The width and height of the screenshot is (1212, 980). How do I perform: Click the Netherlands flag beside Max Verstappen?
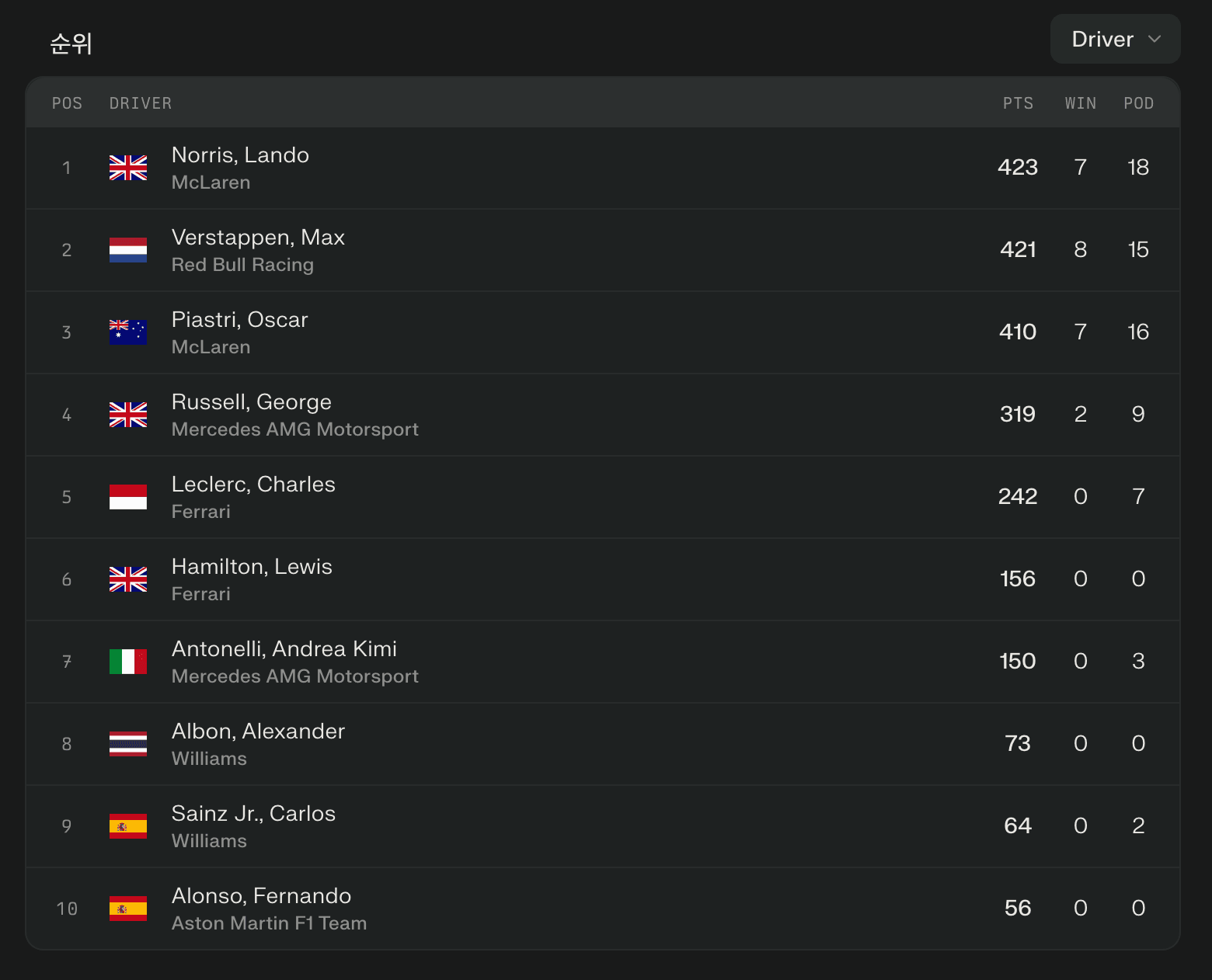(128, 250)
